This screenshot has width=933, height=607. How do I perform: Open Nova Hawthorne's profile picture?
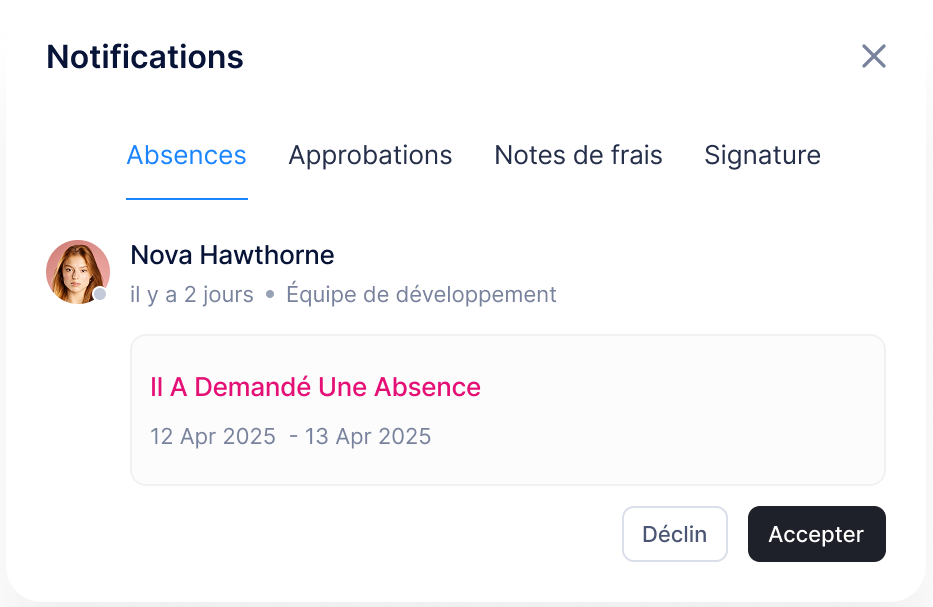[x=77, y=271]
